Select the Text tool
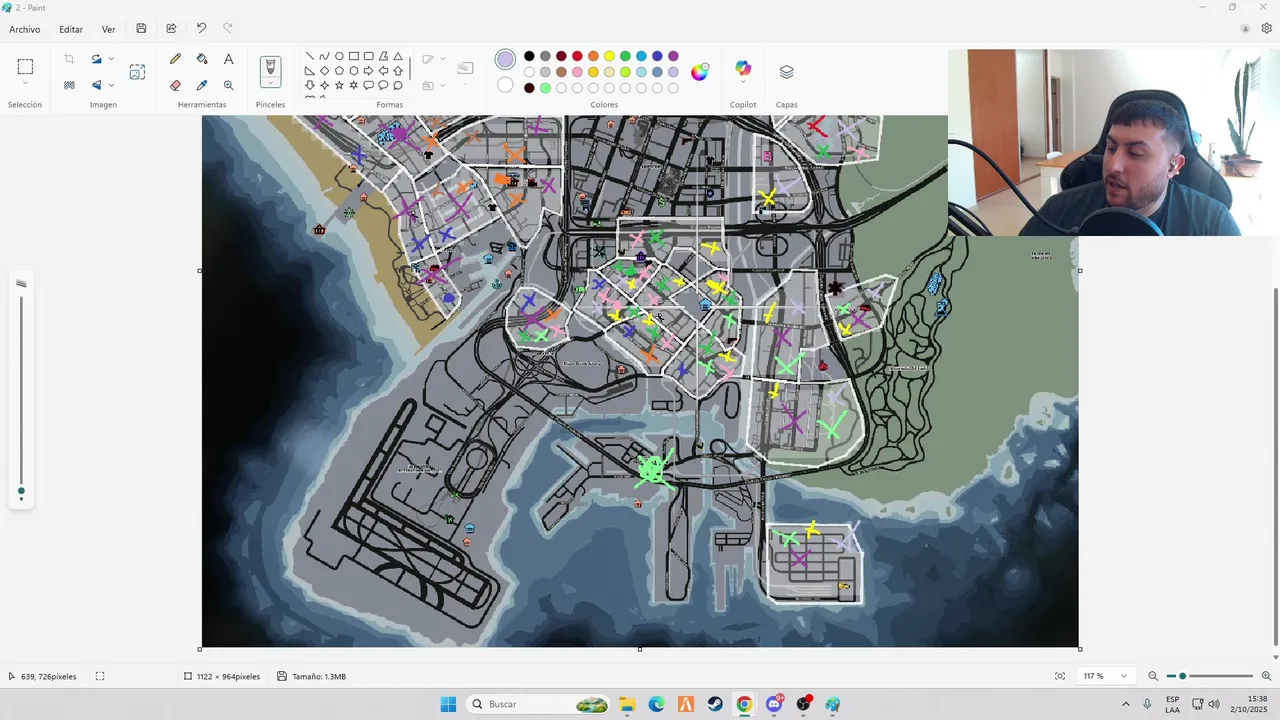 (x=228, y=59)
